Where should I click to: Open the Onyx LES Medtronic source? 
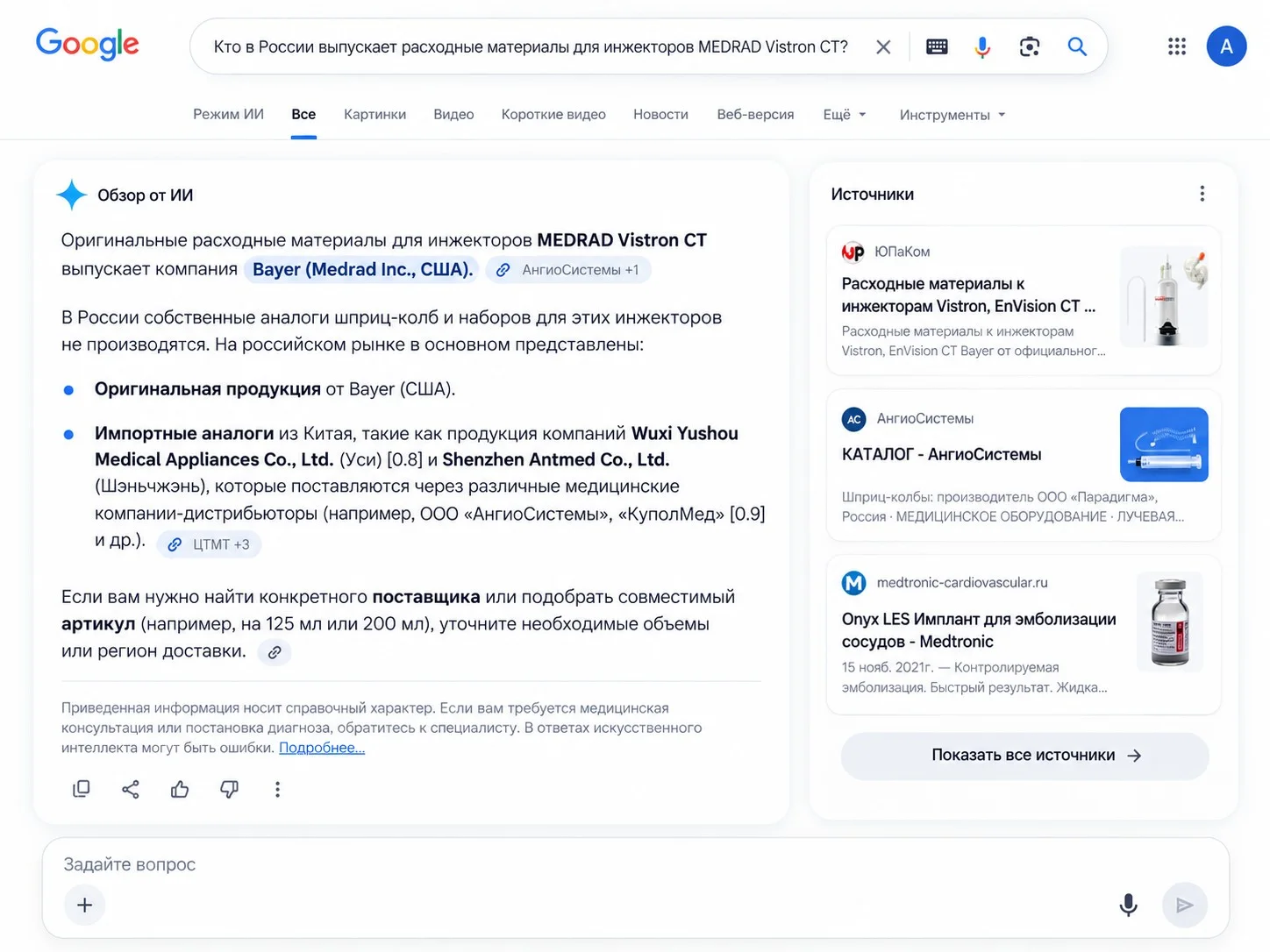point(1024,635)
